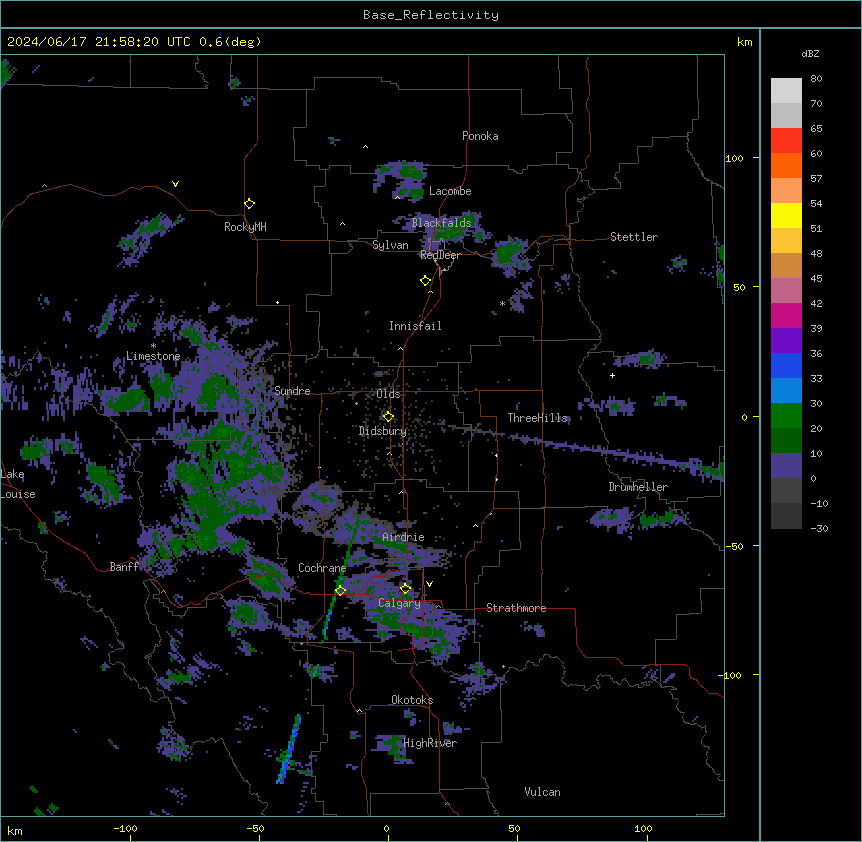Pick the light gray 70-80 dBZ swatch
The image size is (862, 842).
tap(786, 91)
